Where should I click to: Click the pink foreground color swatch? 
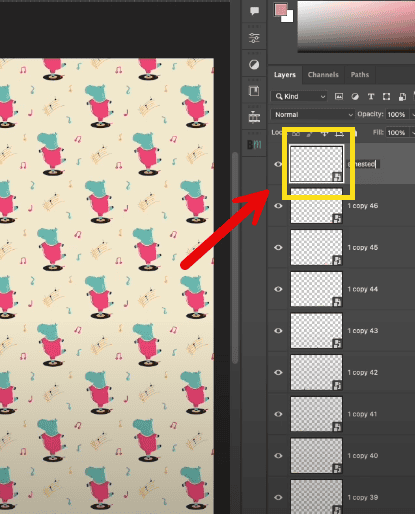coord(281,10)
